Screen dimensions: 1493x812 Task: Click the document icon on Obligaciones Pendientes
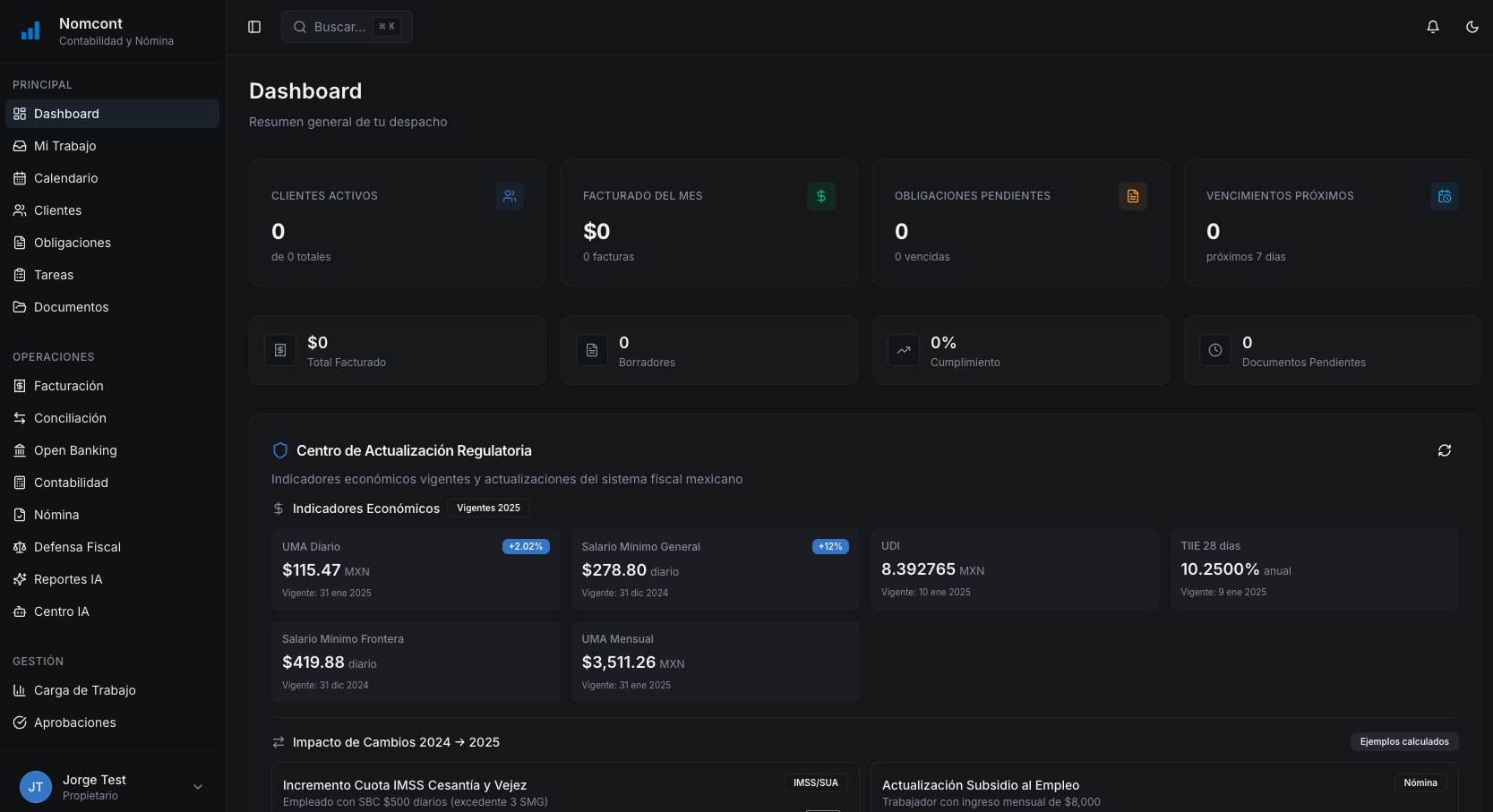(x=1133, y=196)
